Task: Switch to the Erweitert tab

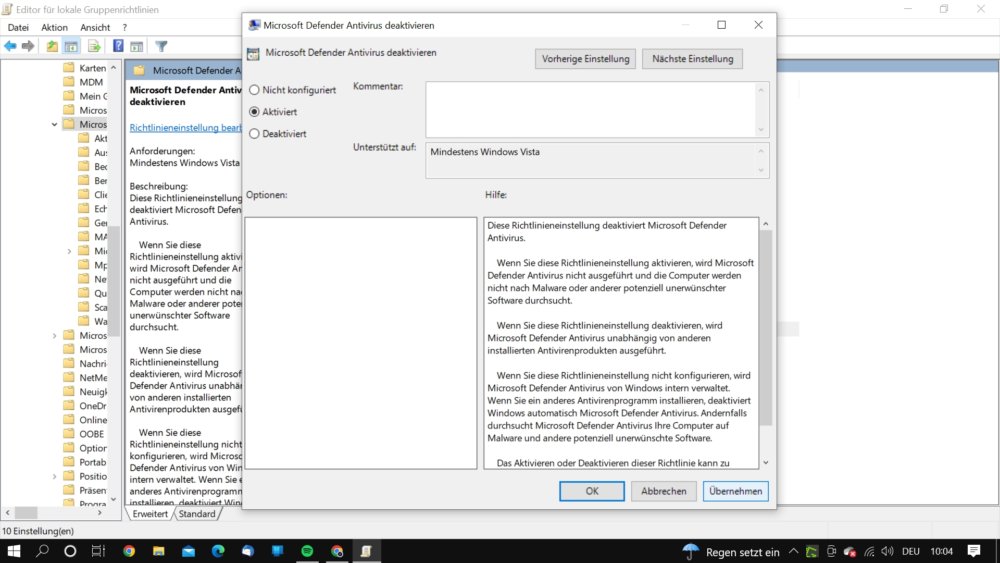Action: [x=150, y=514]
